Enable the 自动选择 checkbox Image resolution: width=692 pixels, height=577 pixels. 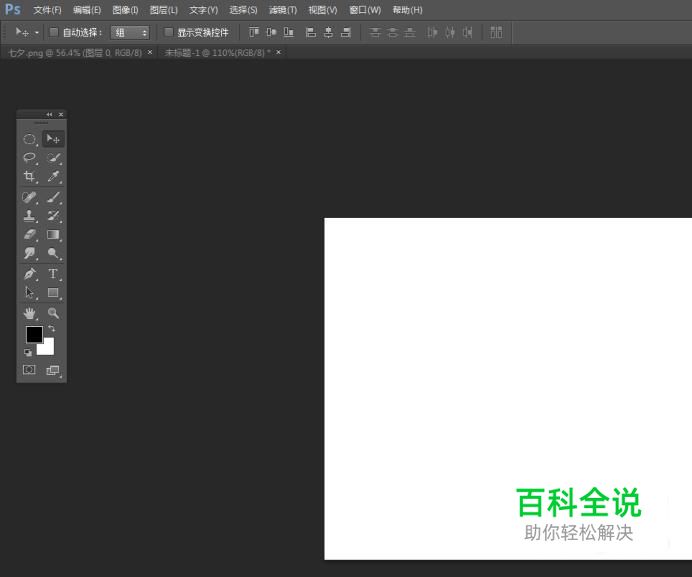click(54, 32)
